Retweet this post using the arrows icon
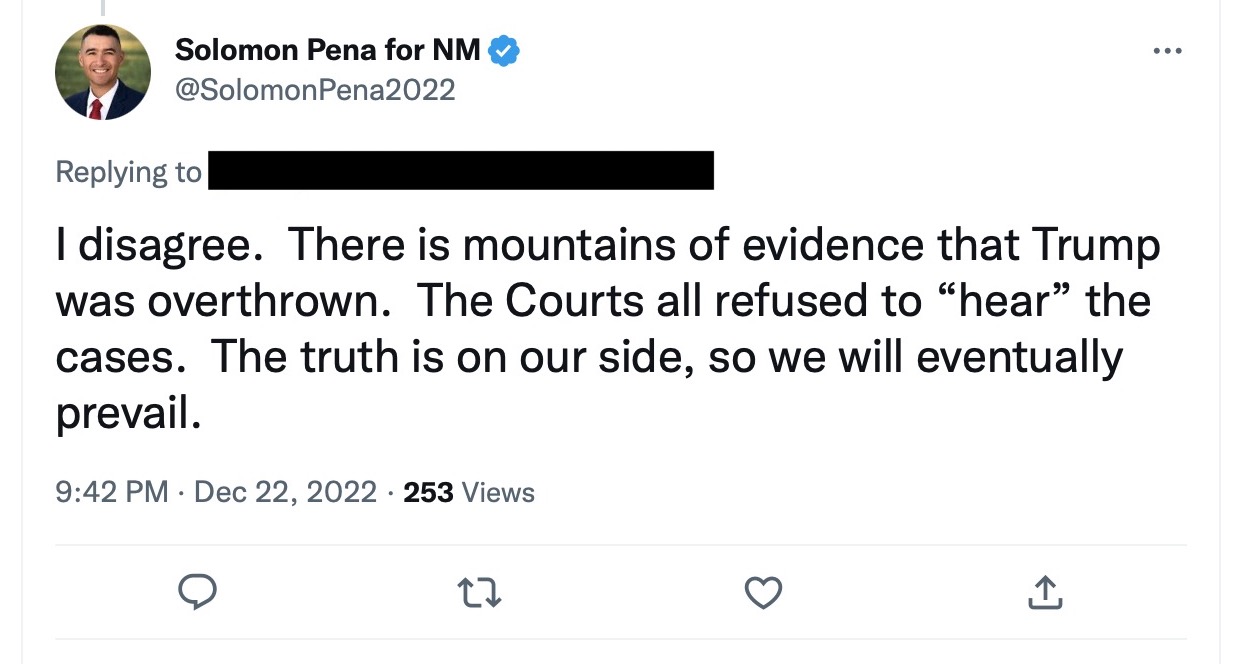Viewport: 1242px width, 664px height. click(481, 594)
